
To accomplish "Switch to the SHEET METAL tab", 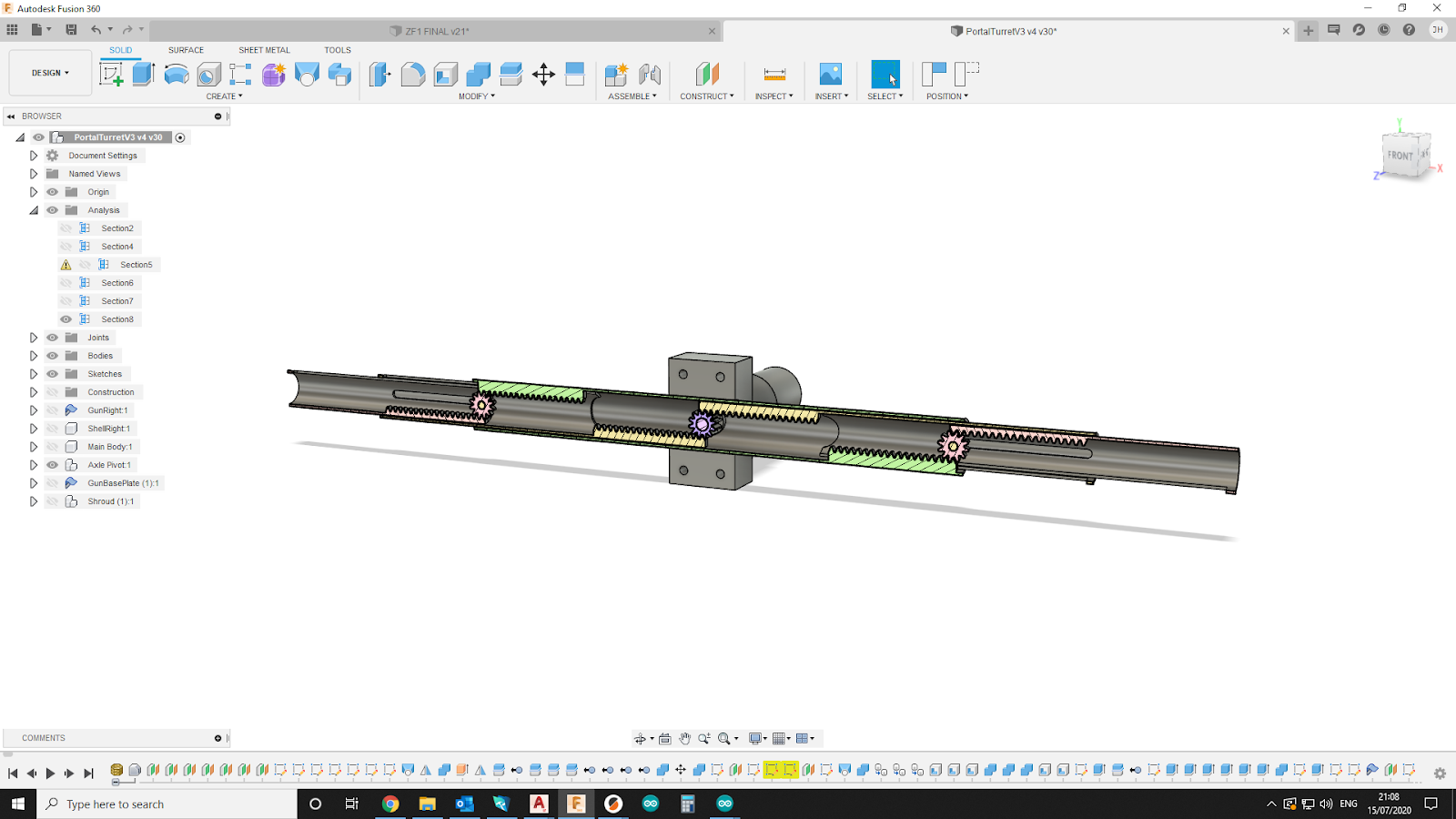I will [x=264, y=50].
